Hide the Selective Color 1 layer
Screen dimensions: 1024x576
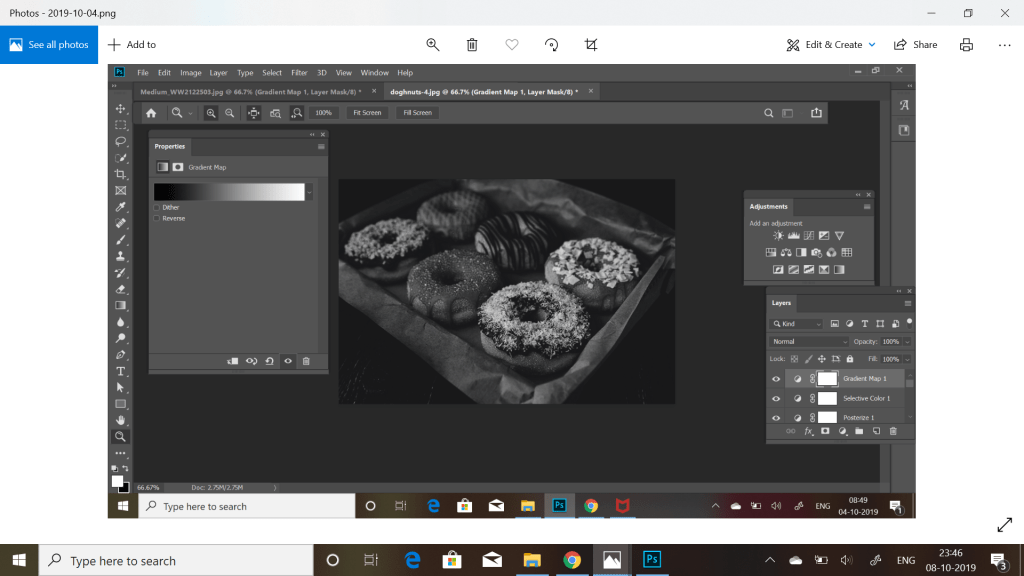tap(776, 398)
